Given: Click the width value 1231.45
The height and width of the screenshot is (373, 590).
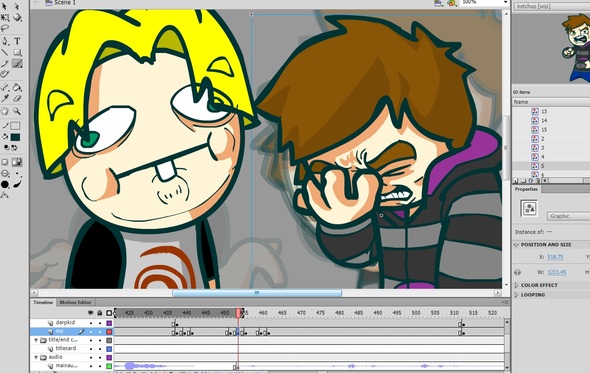Looking at the screenshot, I should pyautogui.click(x=557, y=272).
